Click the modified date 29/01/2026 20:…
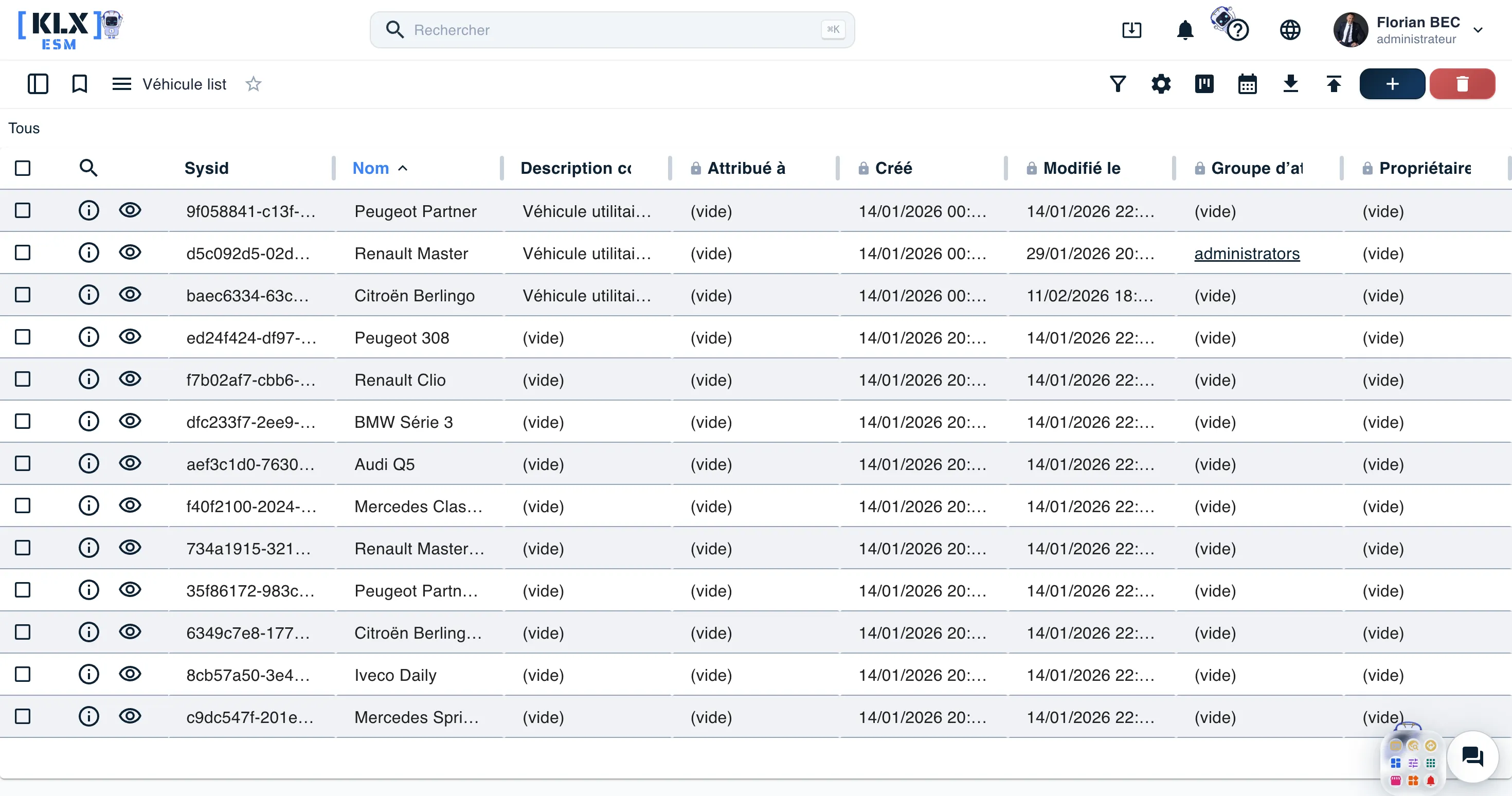The height and width of the screenshot is (796, 1512). pyautogui.click(x=1090, y=253)
